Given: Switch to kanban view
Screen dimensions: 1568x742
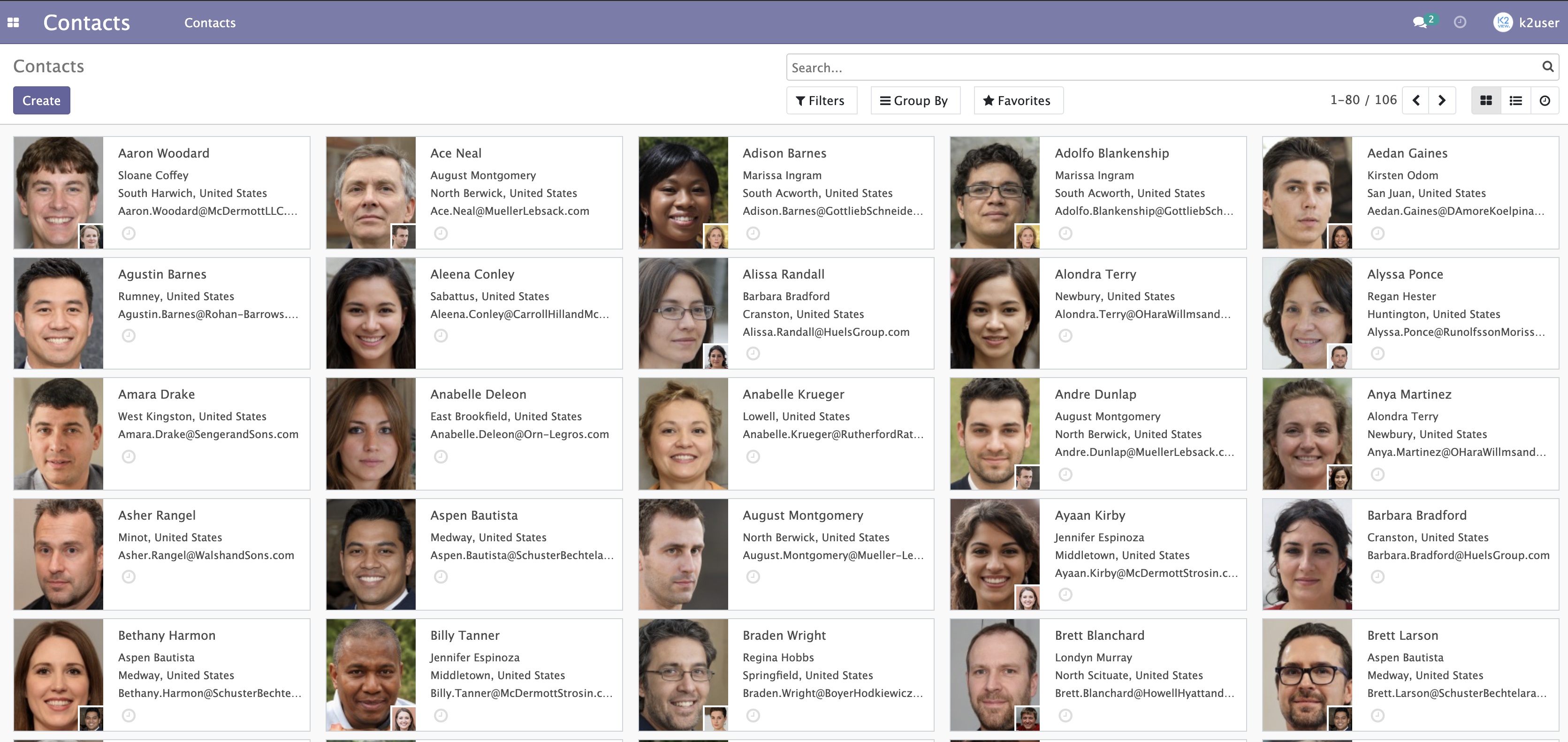Looking at the screenshot, I should pos(1486,100).
